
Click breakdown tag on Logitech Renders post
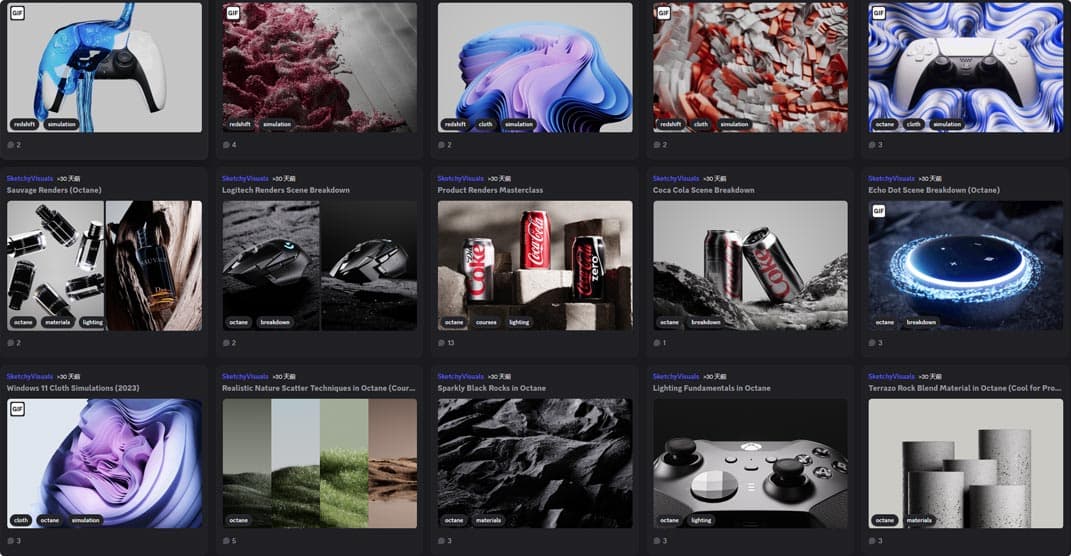point(276,322)
